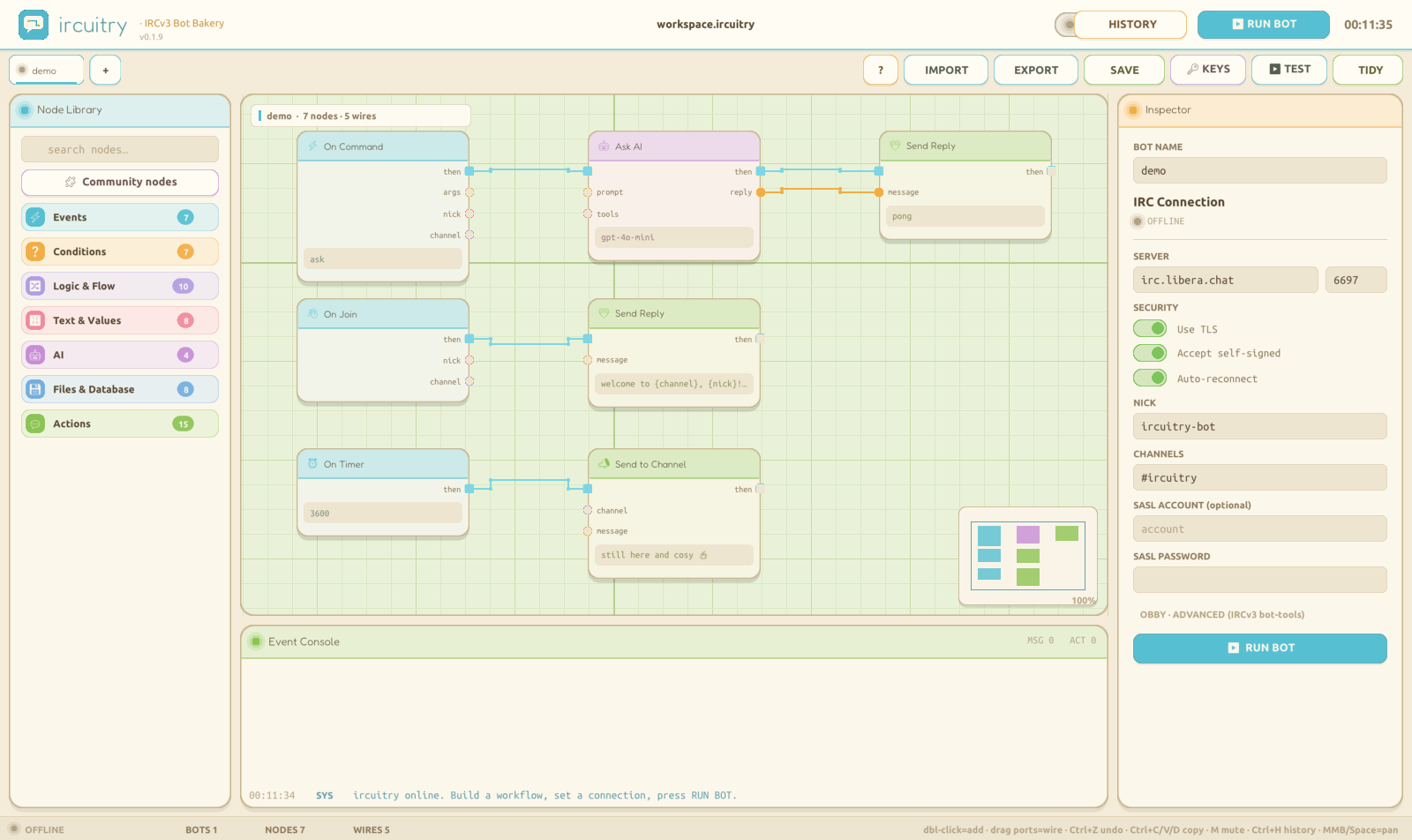Expand the Logic & Flow category
The height and width of the screenshot is (840, 1412).
pos(120,286)
